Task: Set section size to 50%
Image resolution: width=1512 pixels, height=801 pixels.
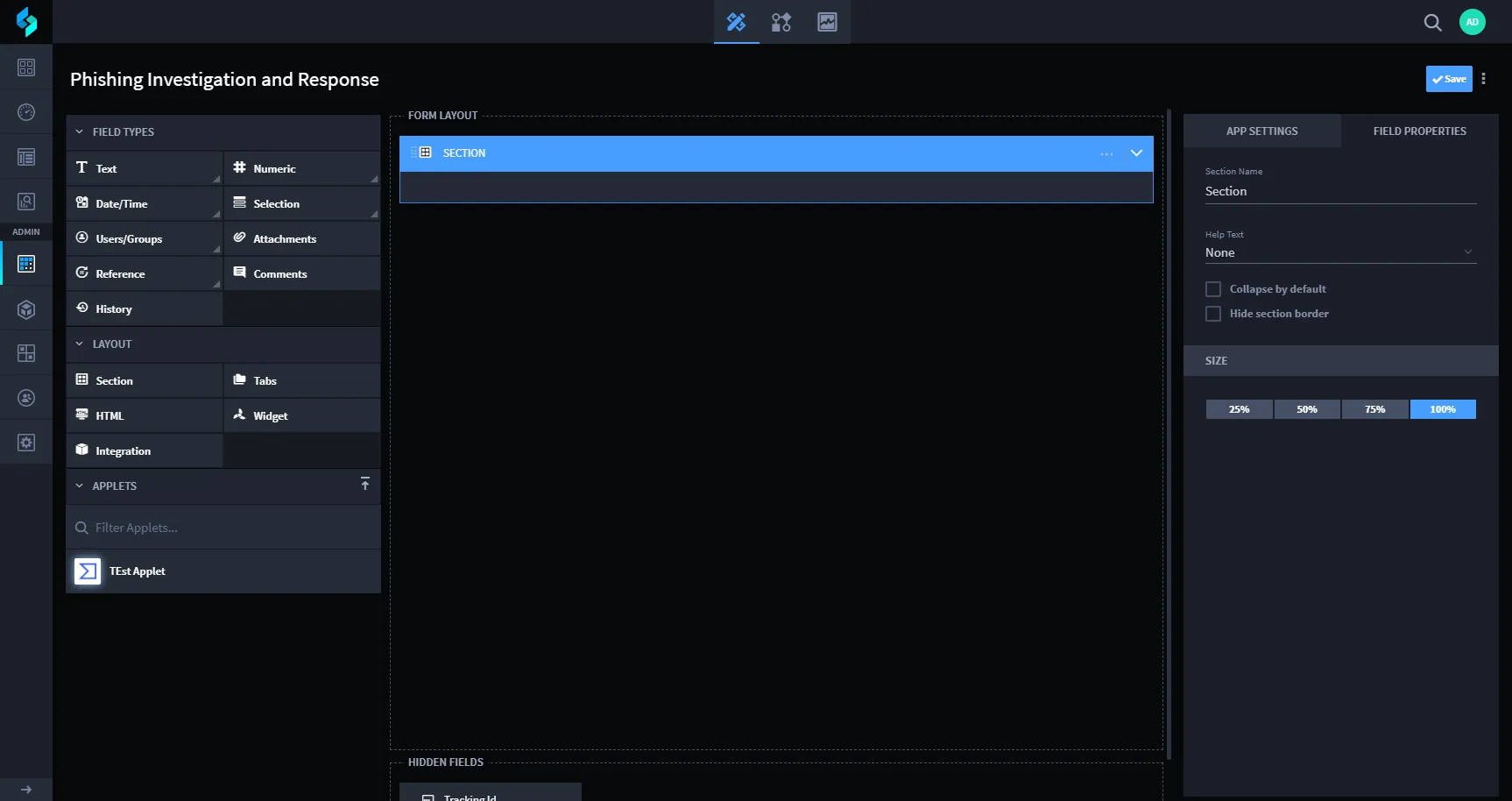Action: pos(1307,409)
